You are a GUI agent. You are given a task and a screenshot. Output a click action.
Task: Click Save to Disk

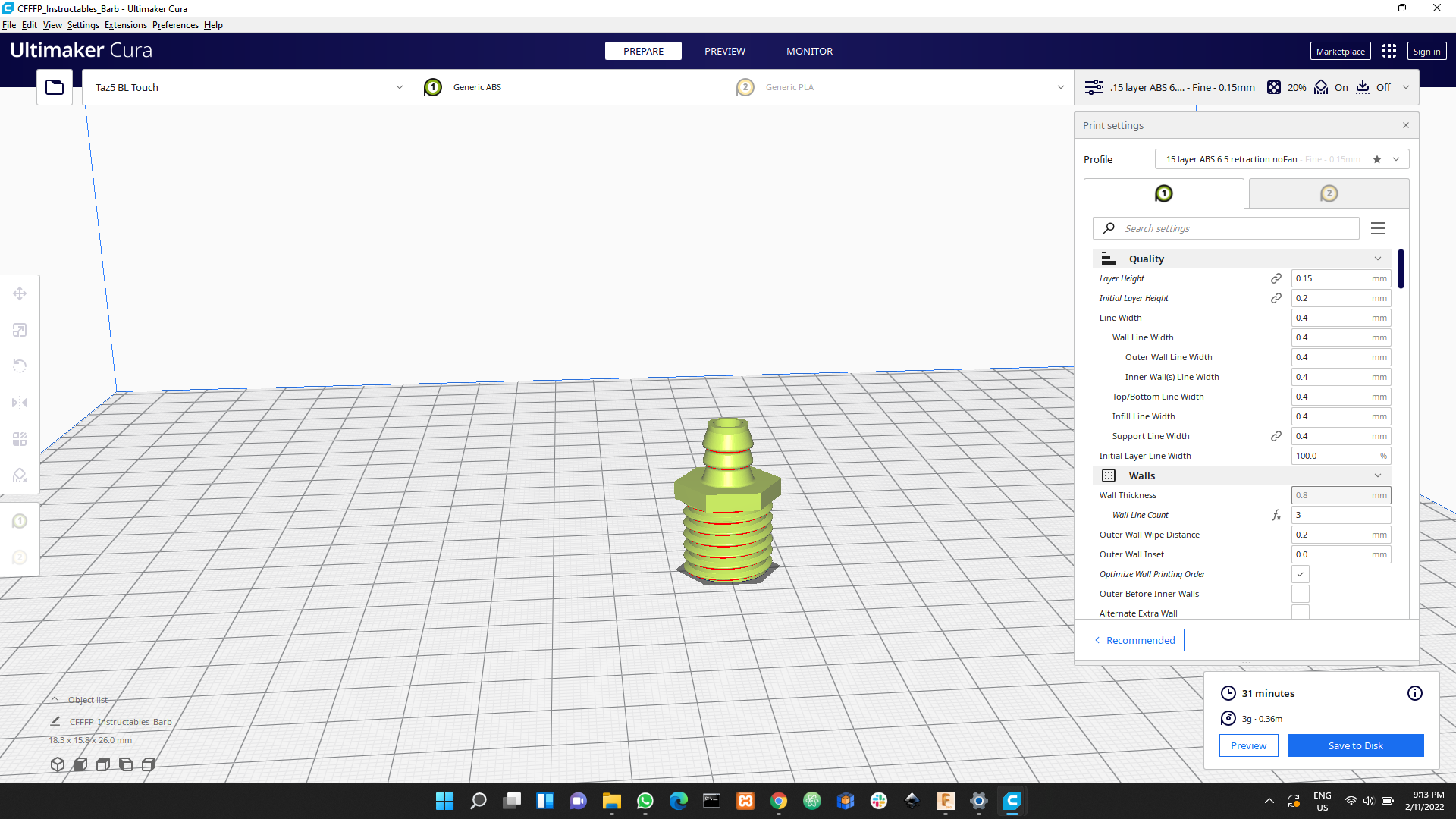[x=1355, y=745]
